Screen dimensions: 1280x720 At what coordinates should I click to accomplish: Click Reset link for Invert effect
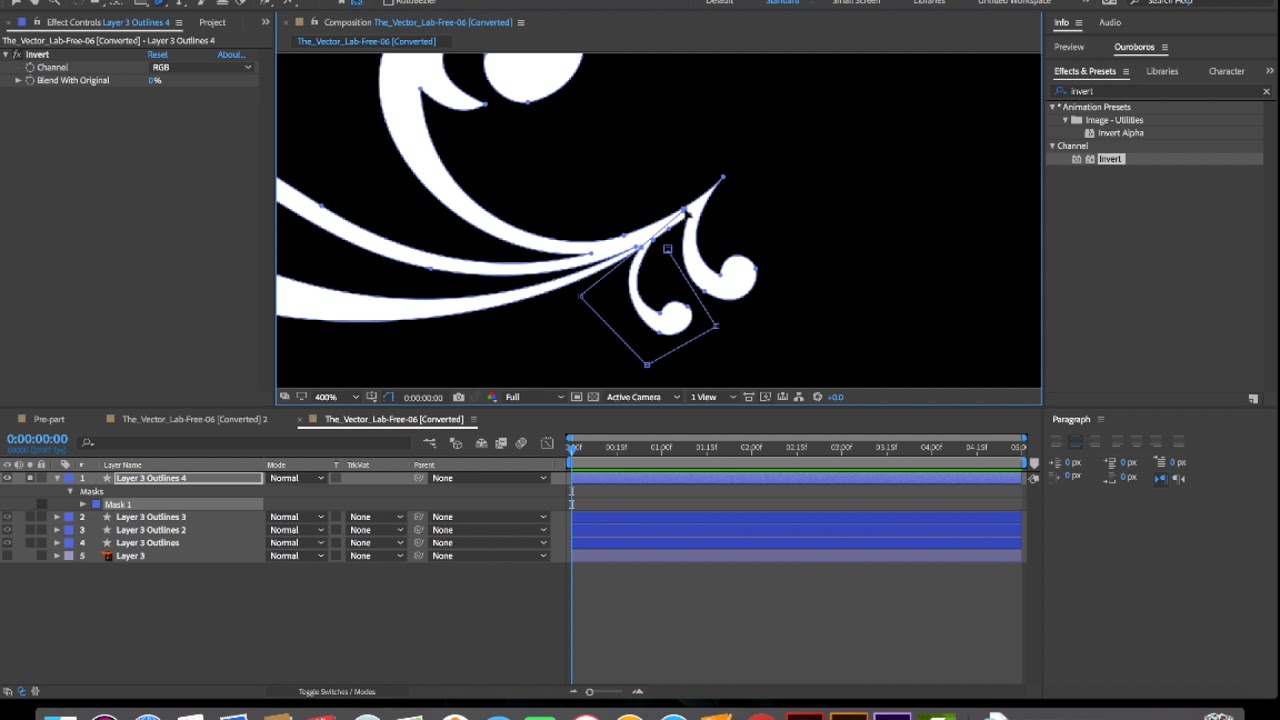pos(158,54)
